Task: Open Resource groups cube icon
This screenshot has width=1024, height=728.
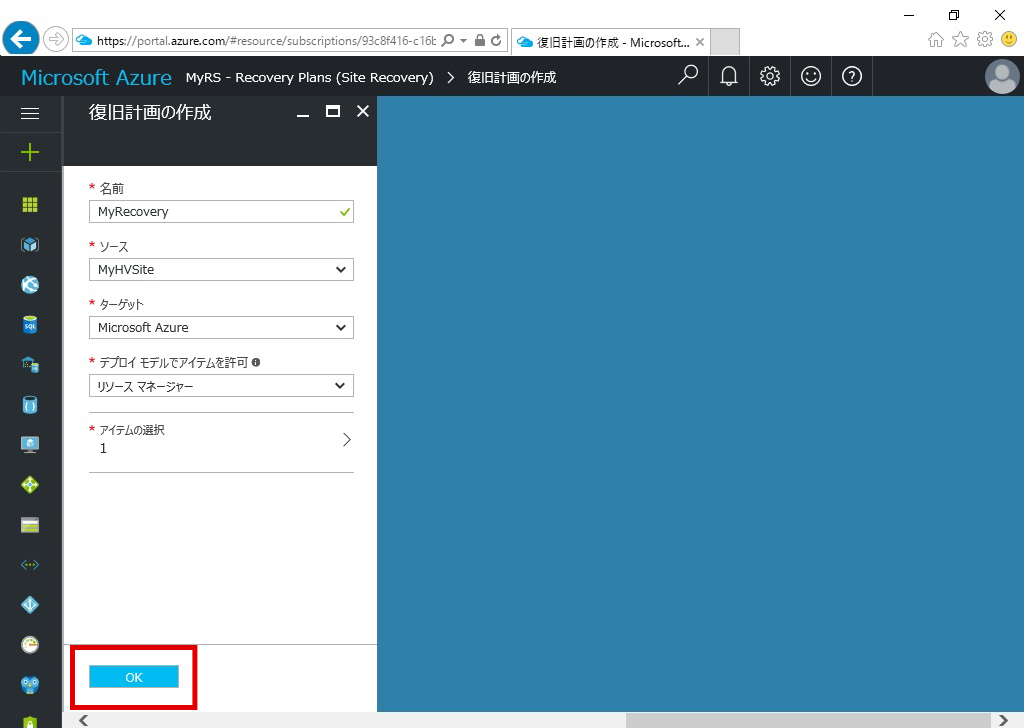Action: click(x=30, y=245)
